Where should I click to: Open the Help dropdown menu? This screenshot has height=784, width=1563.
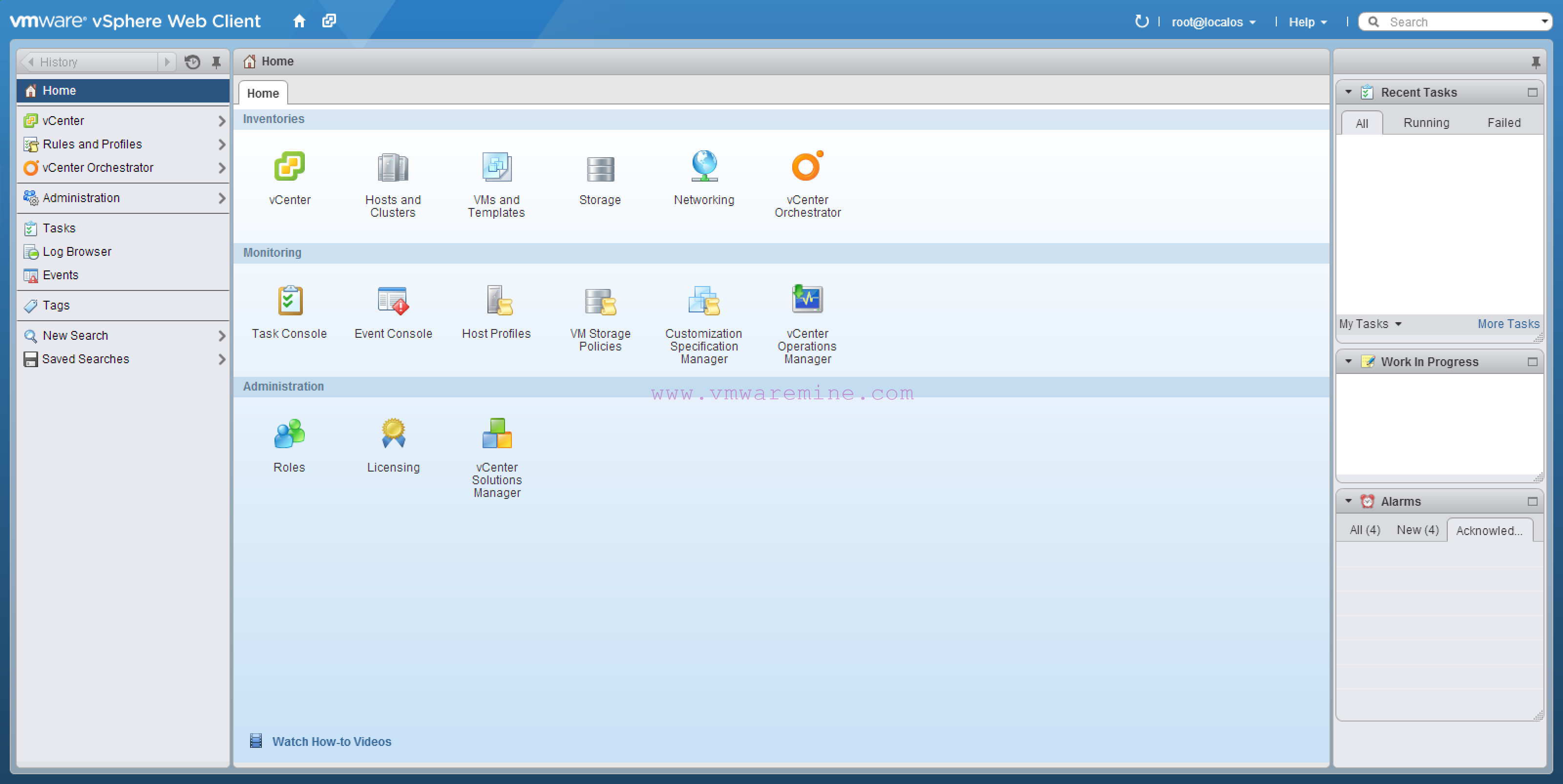click(1308, 22)
